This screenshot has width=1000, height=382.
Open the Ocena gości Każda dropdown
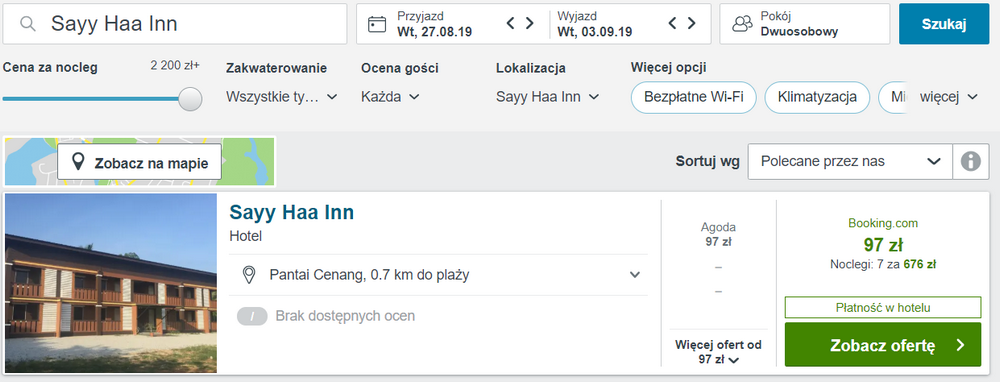coord(390,97)
